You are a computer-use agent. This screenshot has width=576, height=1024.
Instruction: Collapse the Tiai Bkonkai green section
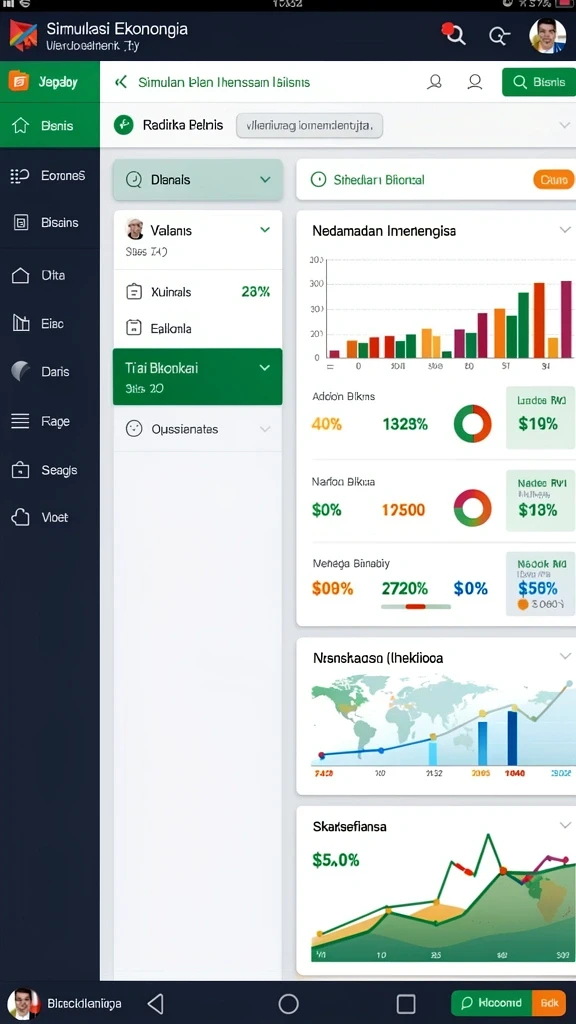[264, 368]
